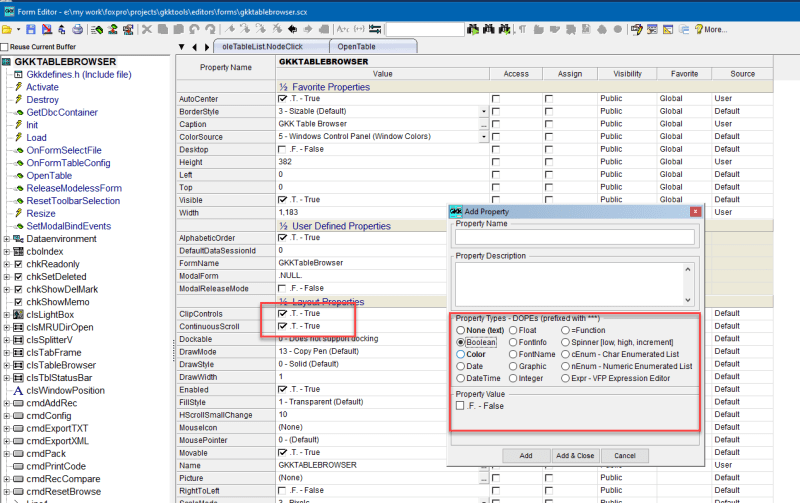The height and width of the screenshot is (503, 800).
Task: Click the Add button in Add Property
Action: [526, 456]
